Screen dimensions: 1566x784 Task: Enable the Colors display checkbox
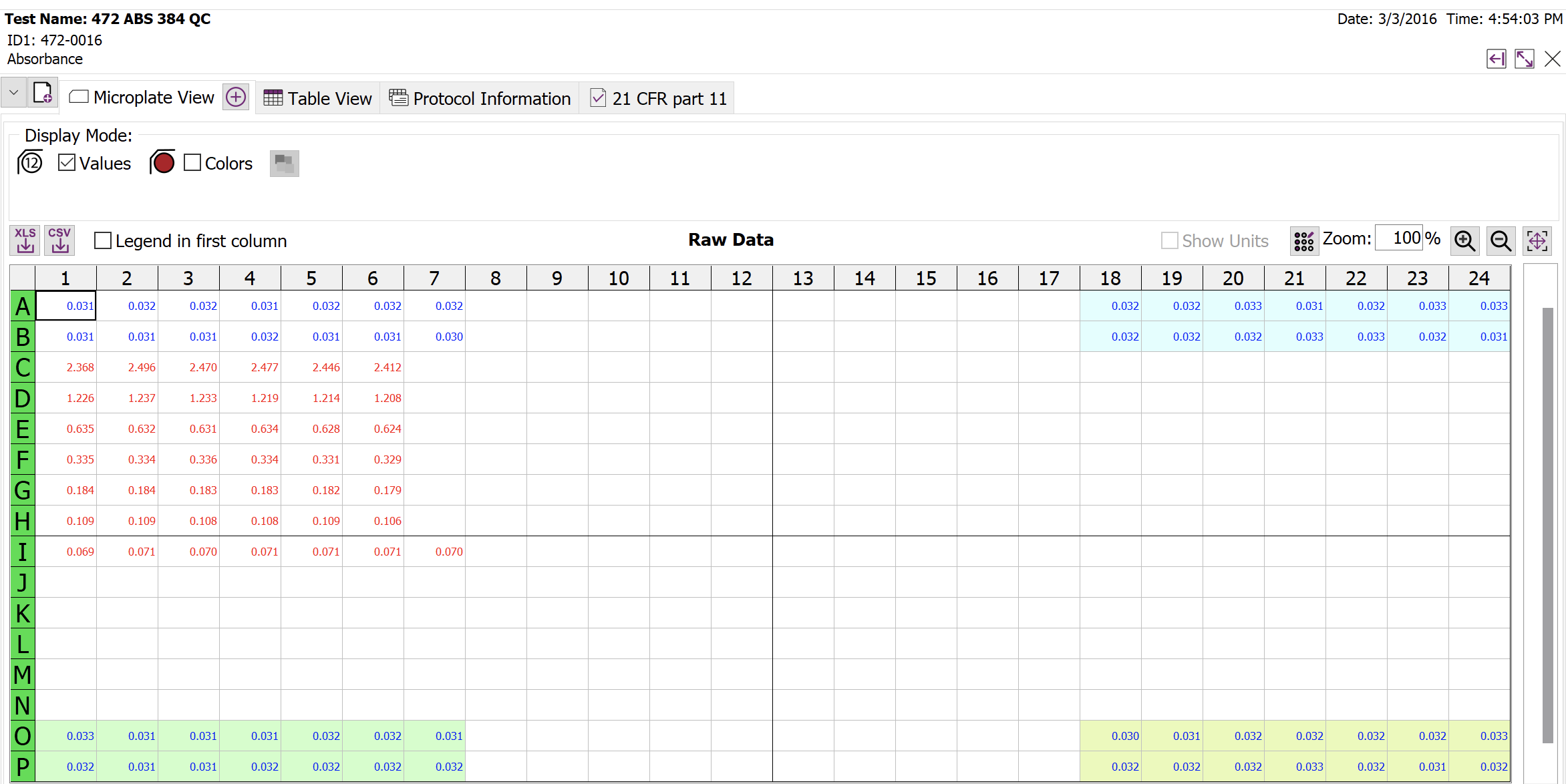(x=192, y=163)
